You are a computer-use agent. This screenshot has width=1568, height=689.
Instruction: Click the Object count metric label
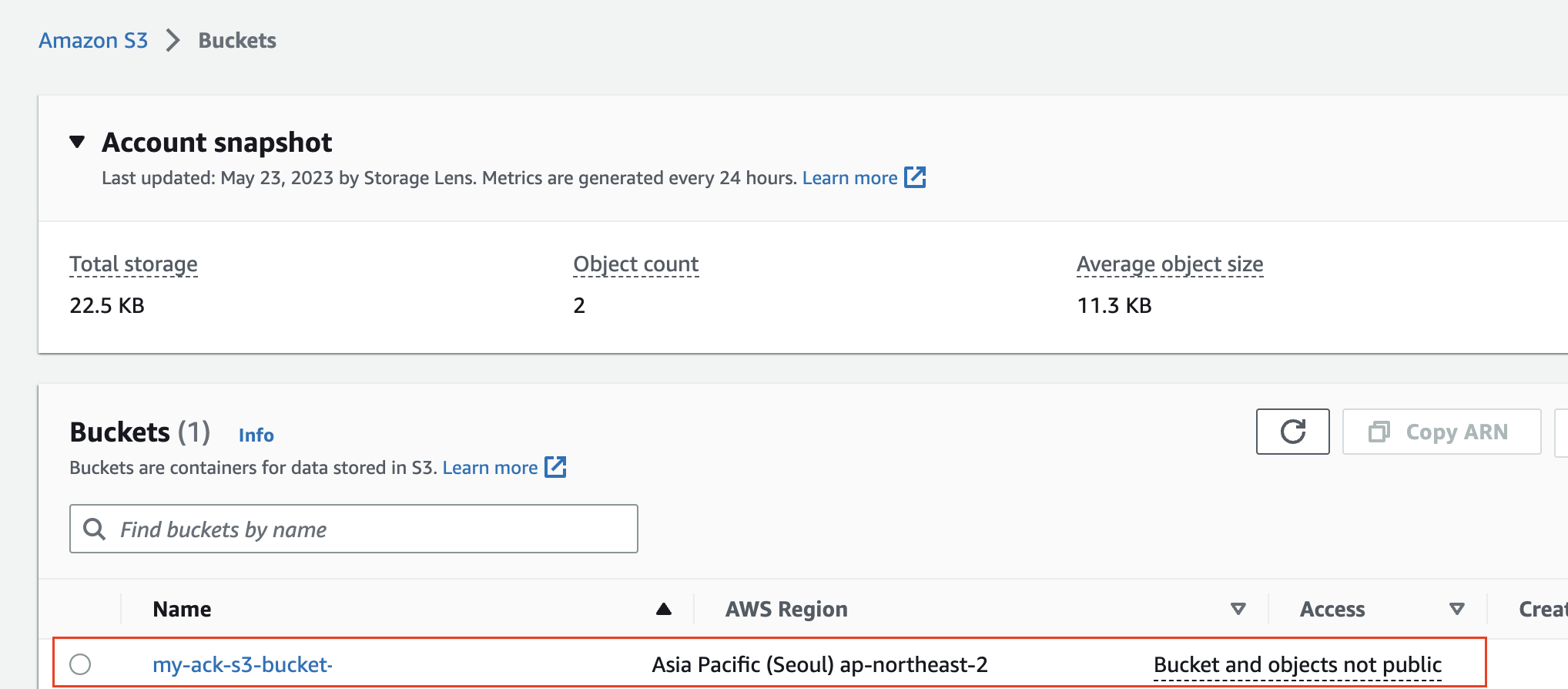pyautogui.click(x=636, y=264)
